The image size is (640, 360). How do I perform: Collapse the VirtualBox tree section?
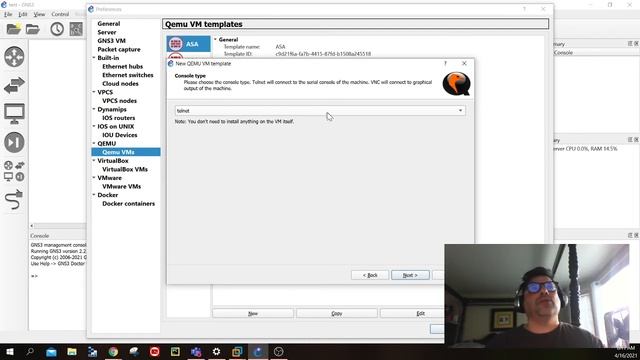pos(94,161)
